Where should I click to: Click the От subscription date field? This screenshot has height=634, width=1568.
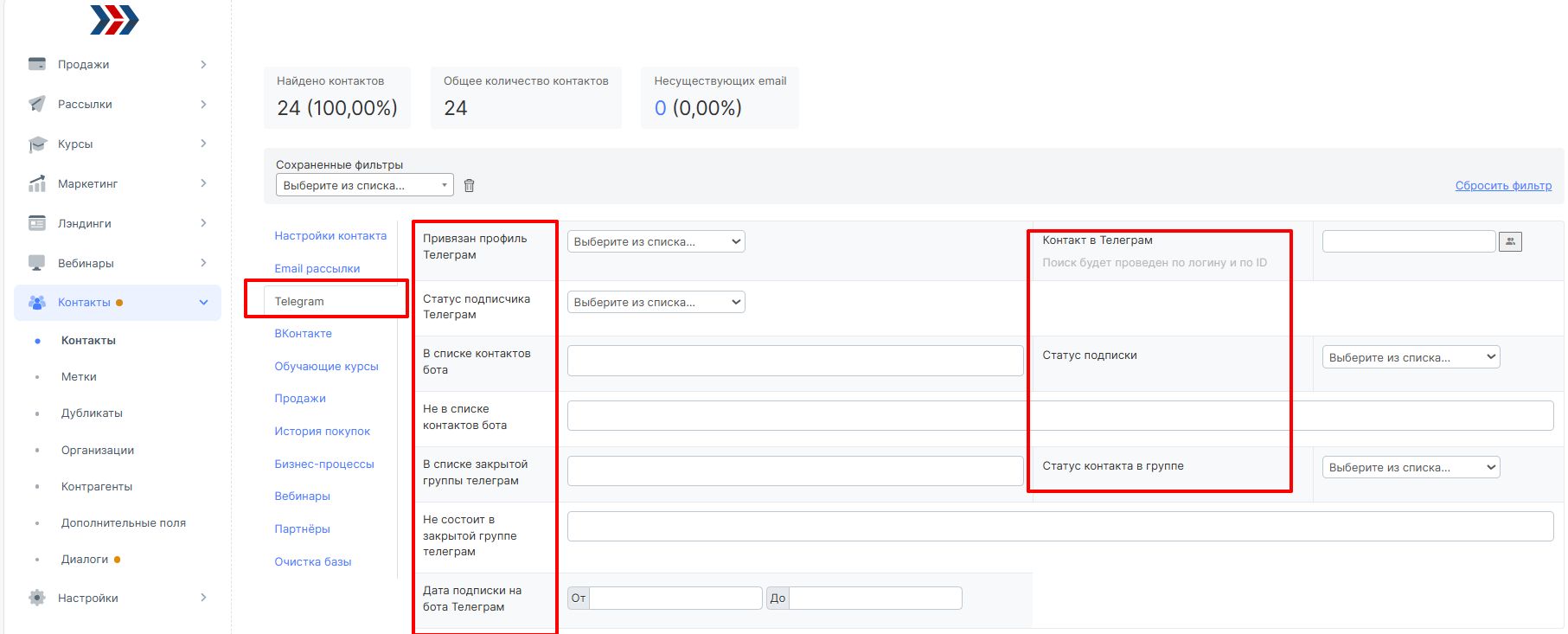[675, 598]
